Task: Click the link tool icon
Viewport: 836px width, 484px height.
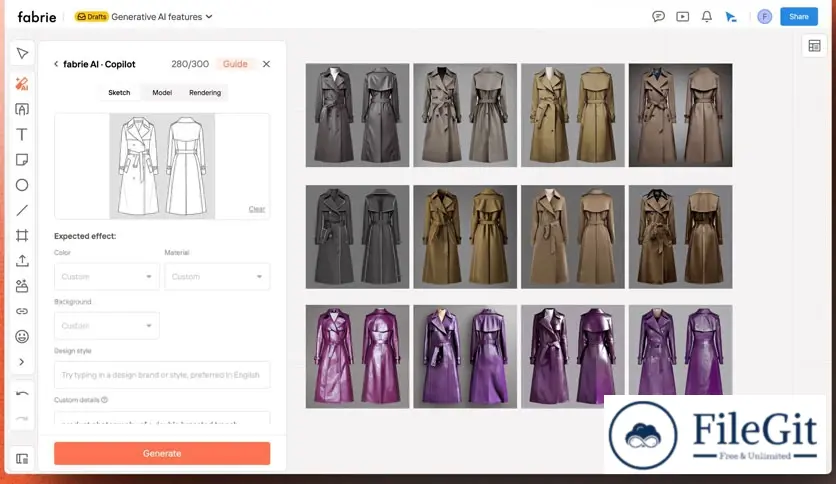Action: click(x=22, y=311)
